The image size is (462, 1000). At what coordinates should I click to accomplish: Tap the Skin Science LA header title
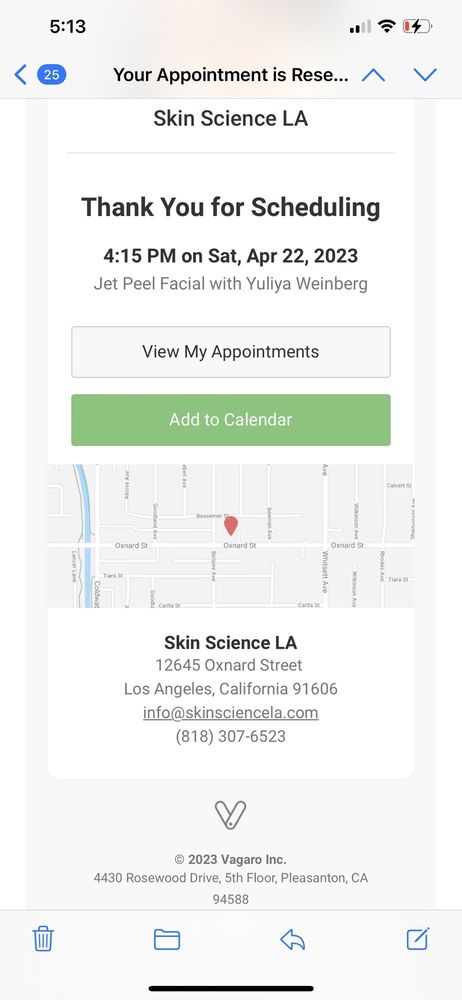coord(230,118)
